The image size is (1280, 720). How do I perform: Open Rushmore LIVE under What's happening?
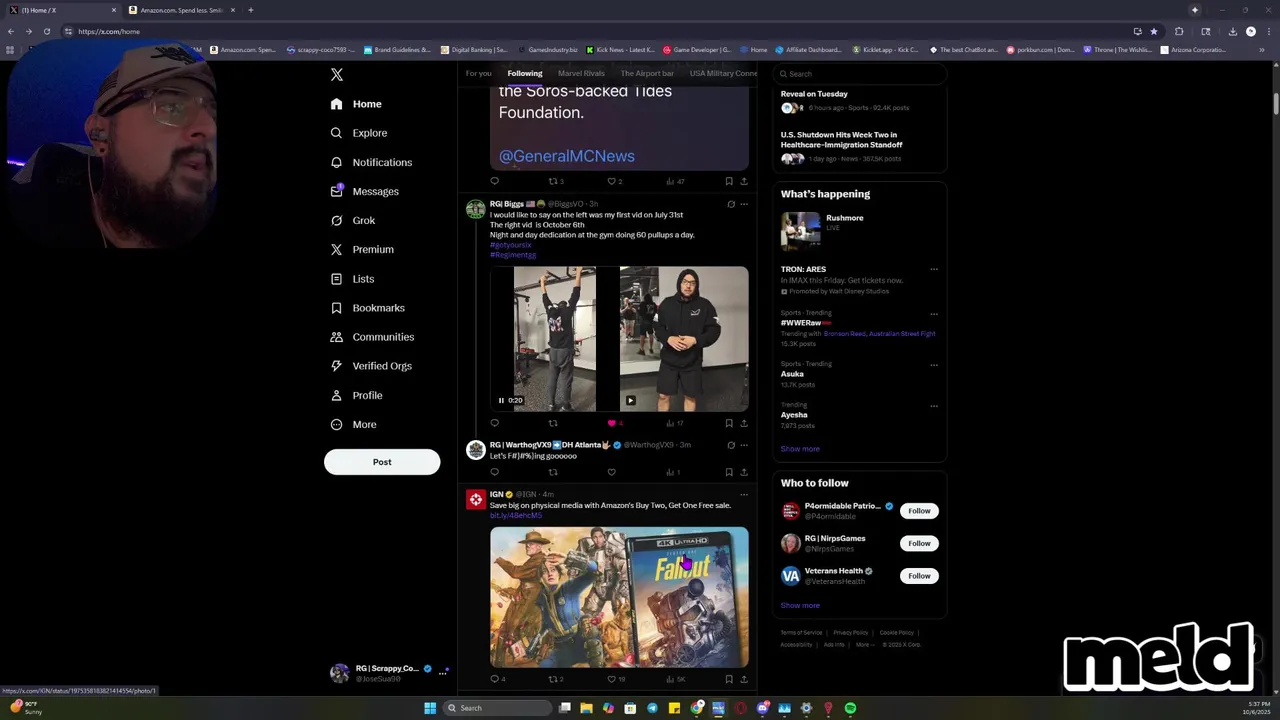point(860,229)
